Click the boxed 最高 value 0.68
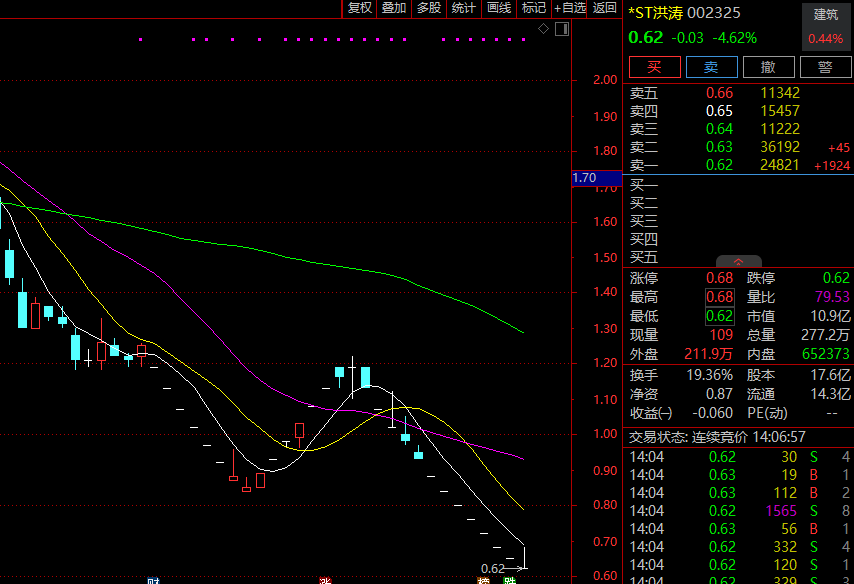This screenshot has width=854, height=584. [x=720, y=297]
